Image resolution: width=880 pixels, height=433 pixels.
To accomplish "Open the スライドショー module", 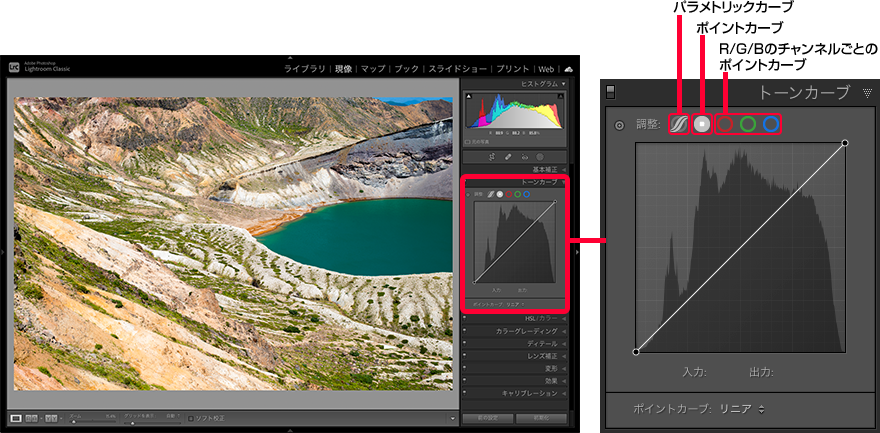I will pyautogui.click(x=457, y=69).
